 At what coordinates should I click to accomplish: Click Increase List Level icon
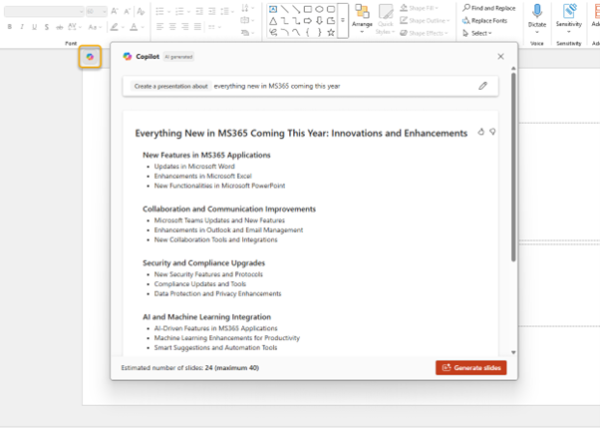[212, 11]
